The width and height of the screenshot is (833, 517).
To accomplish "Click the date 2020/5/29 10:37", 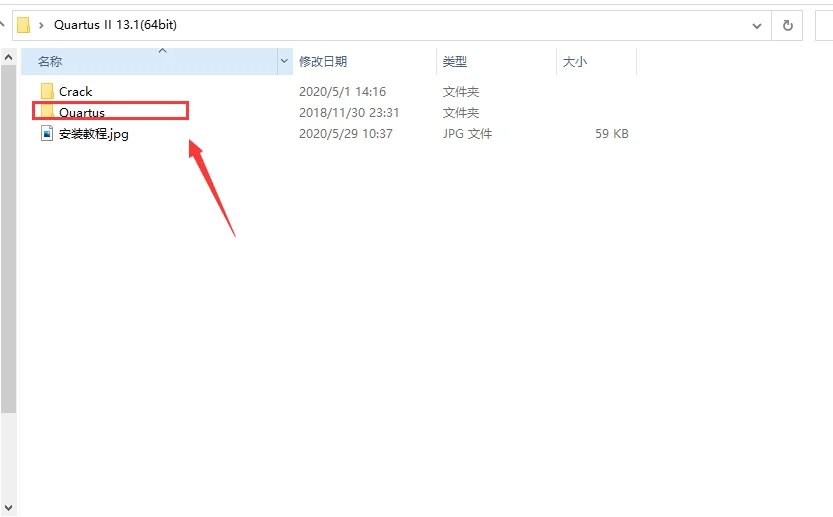I will (346, 133).
